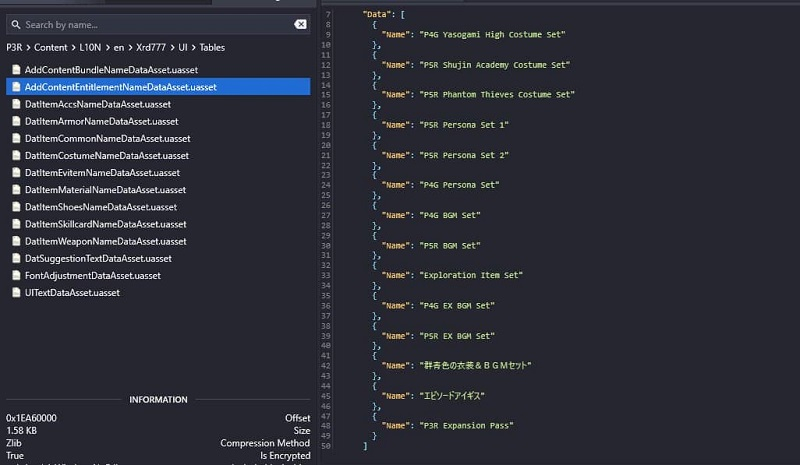Click file icon beside FontAdjustmentDataAsset.uasset

pos(16,275)
